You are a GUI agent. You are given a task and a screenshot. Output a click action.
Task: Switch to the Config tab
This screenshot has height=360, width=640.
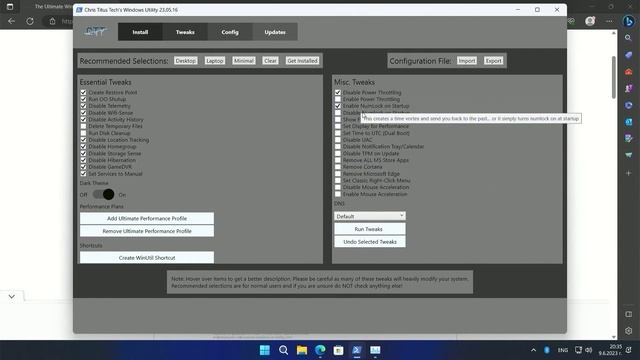tap(230, 32)
